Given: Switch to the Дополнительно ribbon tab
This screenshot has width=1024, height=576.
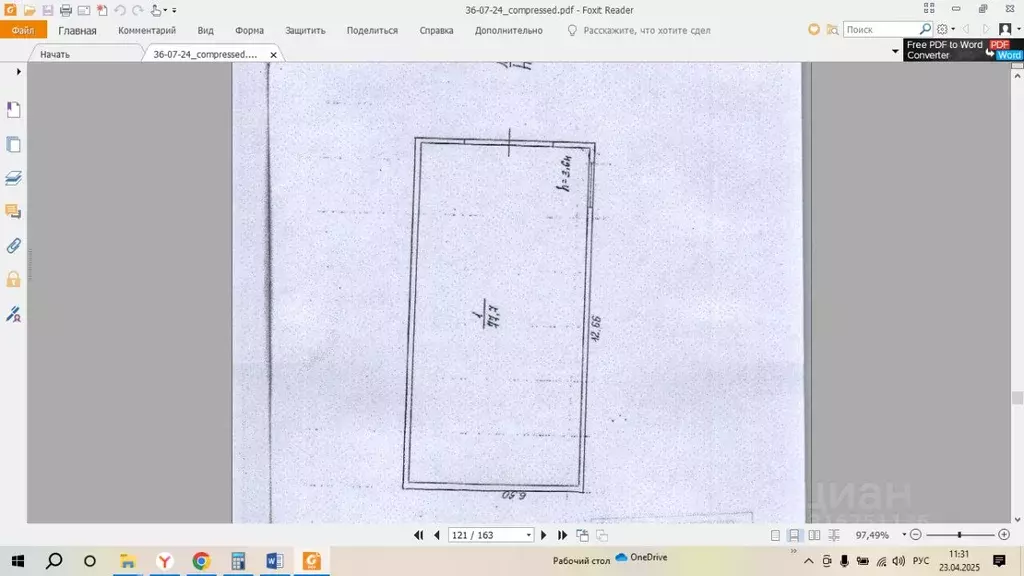Looking at the screenshot, I should click(x=509, y=31).
